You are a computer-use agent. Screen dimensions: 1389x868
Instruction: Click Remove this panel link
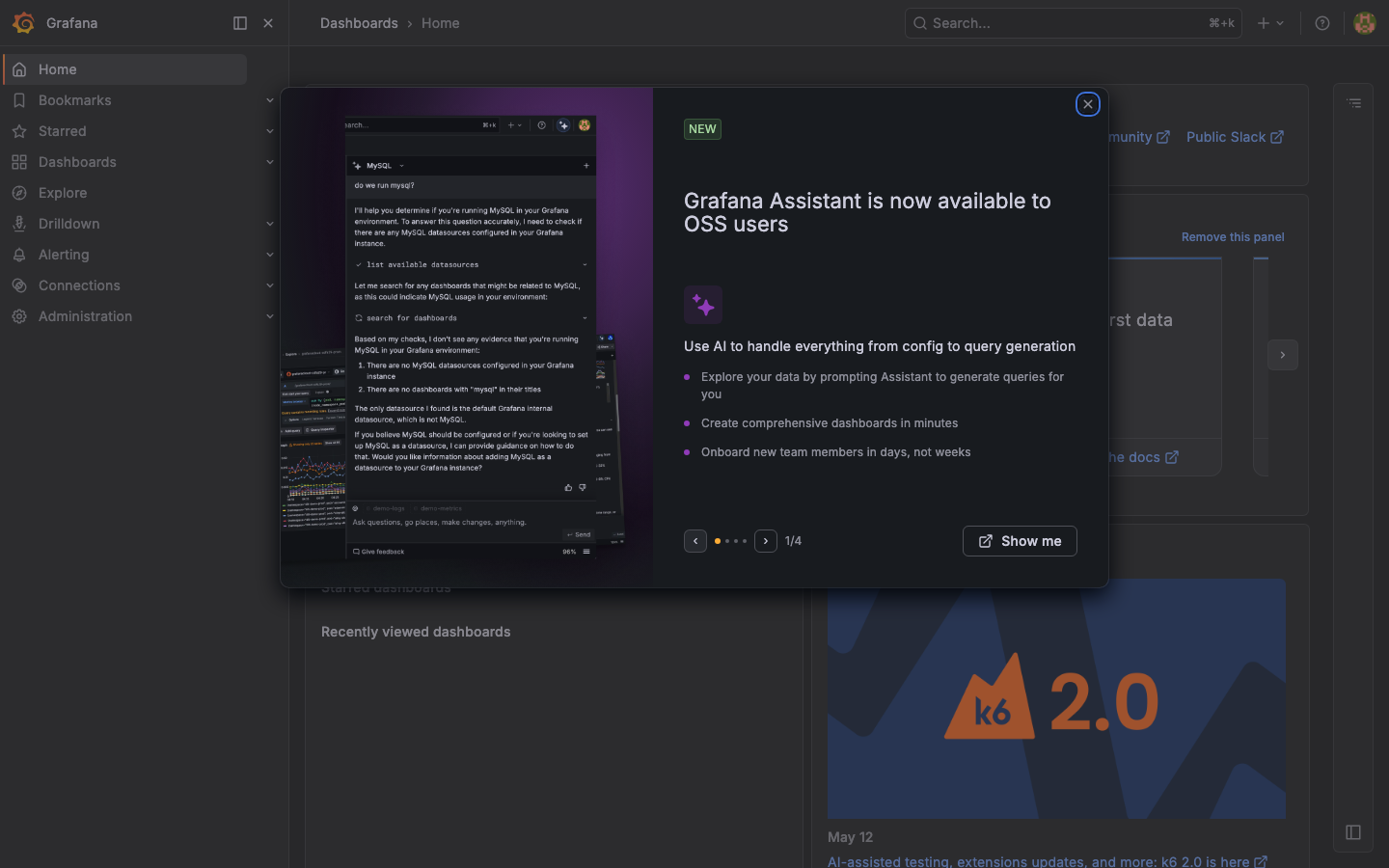click(1233, 237)
